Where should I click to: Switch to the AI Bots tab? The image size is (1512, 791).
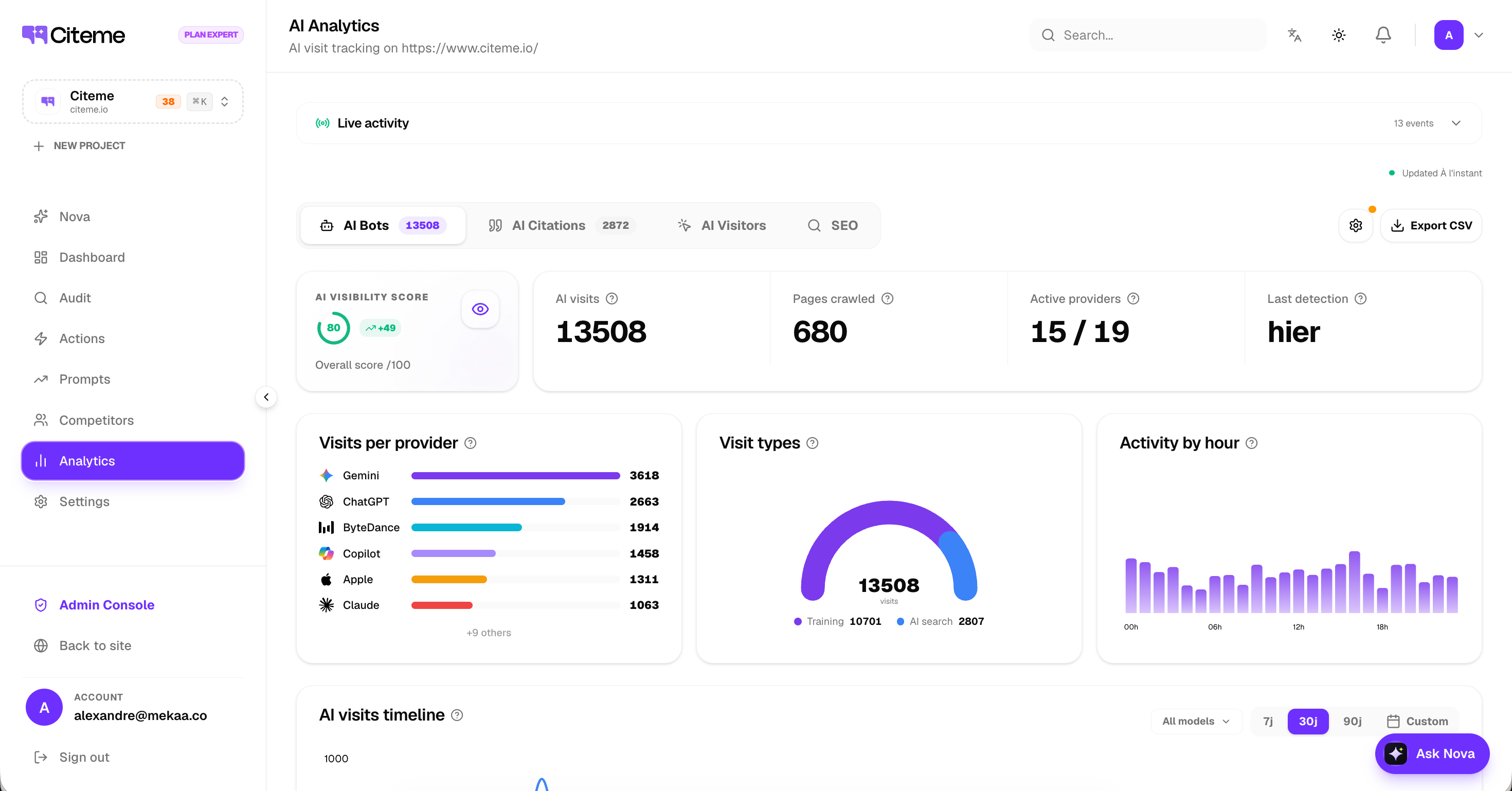(383, 225)
